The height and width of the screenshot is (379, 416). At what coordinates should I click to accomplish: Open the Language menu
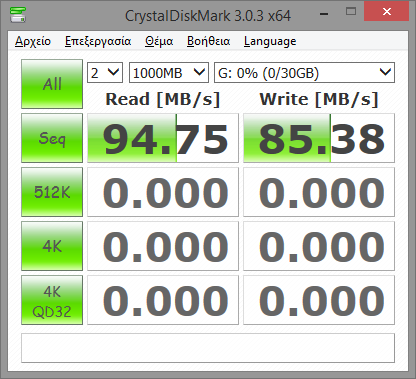[x=270, y=41]
